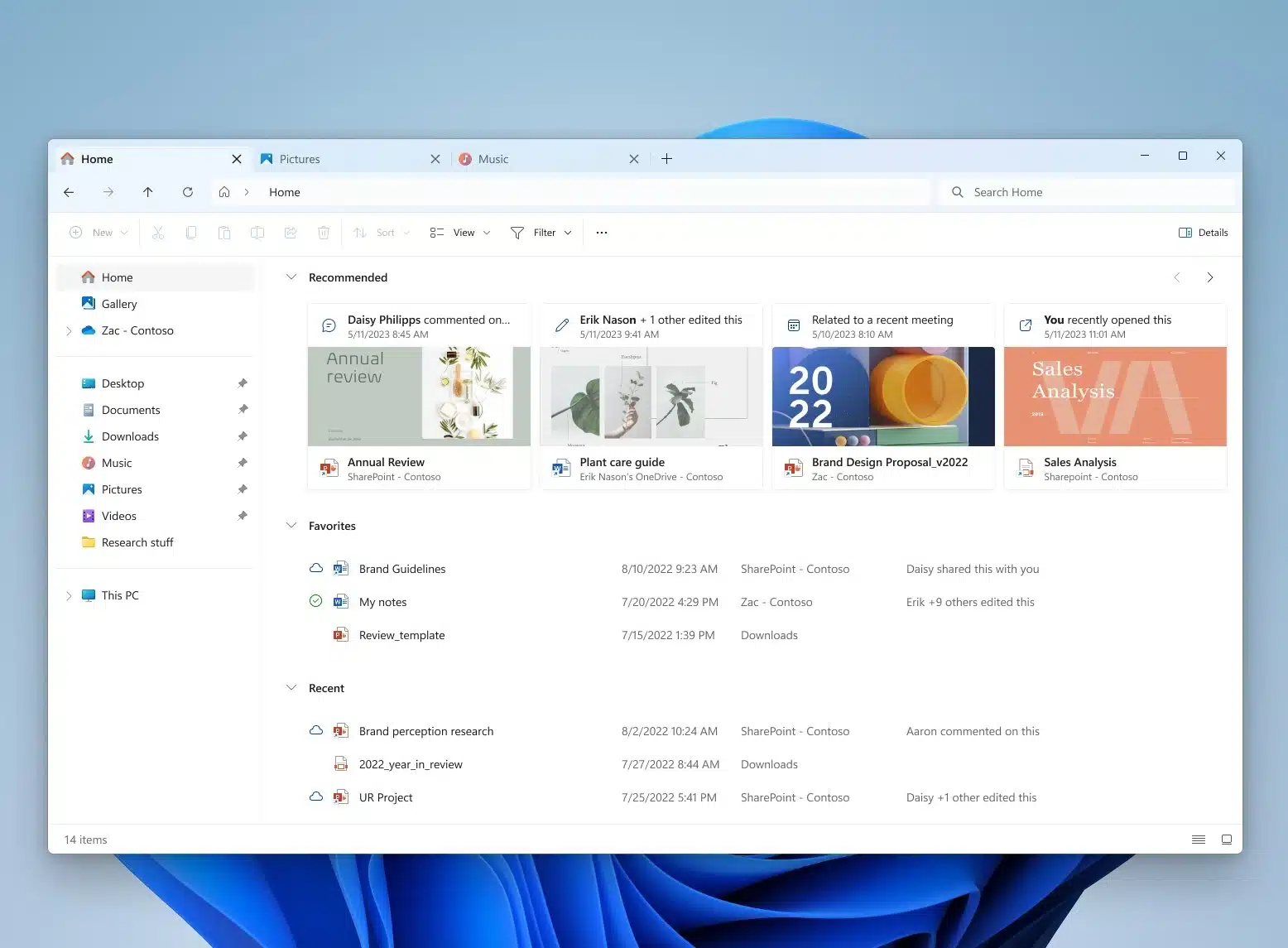Unpin Downloads from the sidebar

(243, 436)
